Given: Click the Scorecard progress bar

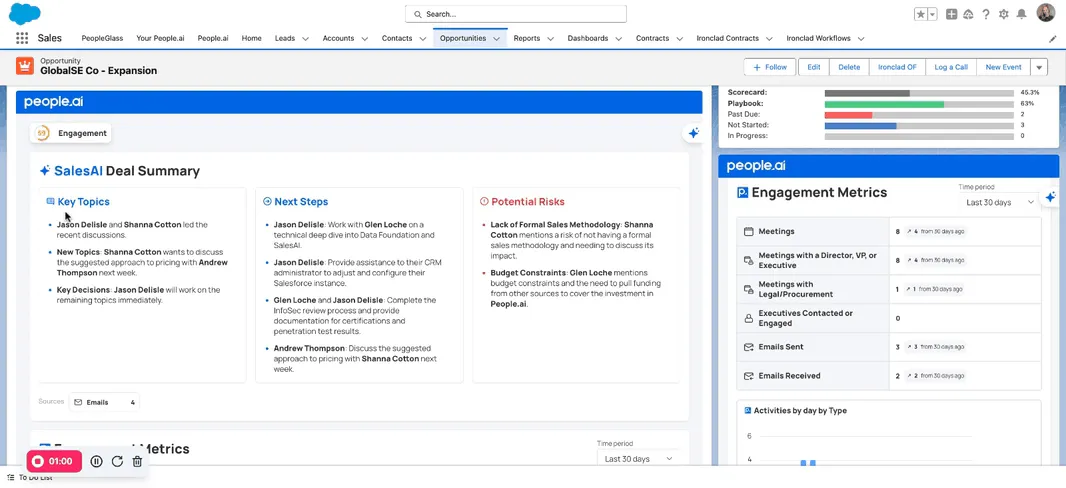Looking at the screenshot, I should coord(919,93).
